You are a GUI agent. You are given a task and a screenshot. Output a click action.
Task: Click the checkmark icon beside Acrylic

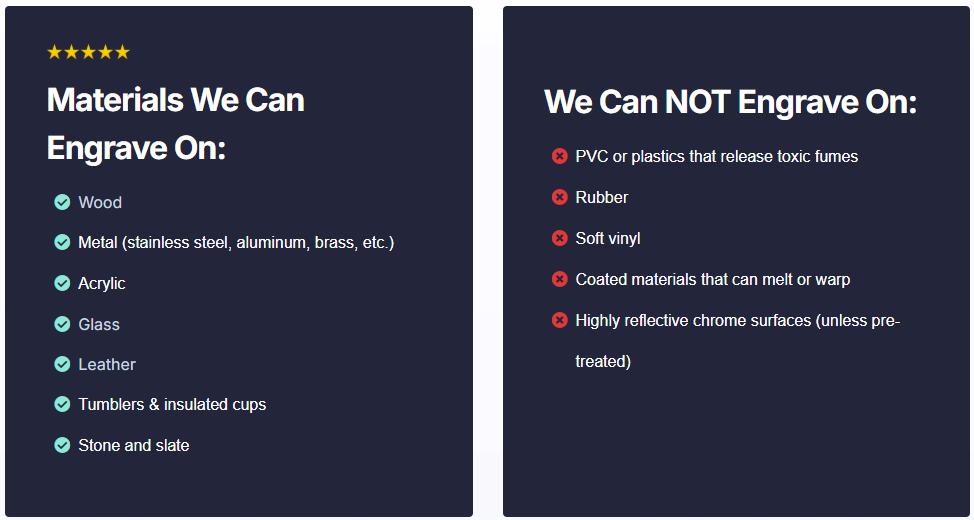click(x=62, y=283)
